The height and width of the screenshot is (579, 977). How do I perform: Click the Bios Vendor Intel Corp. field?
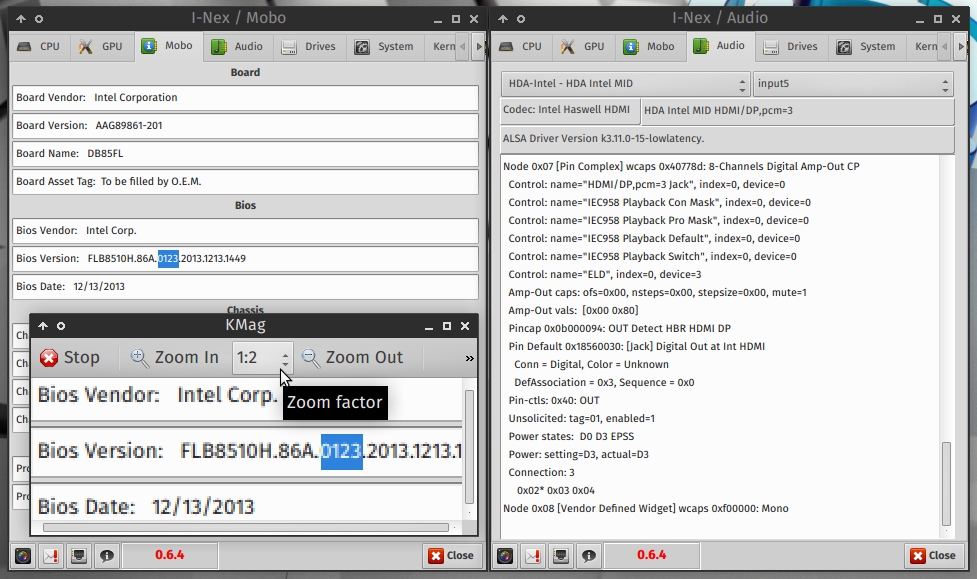pos(245,231)
